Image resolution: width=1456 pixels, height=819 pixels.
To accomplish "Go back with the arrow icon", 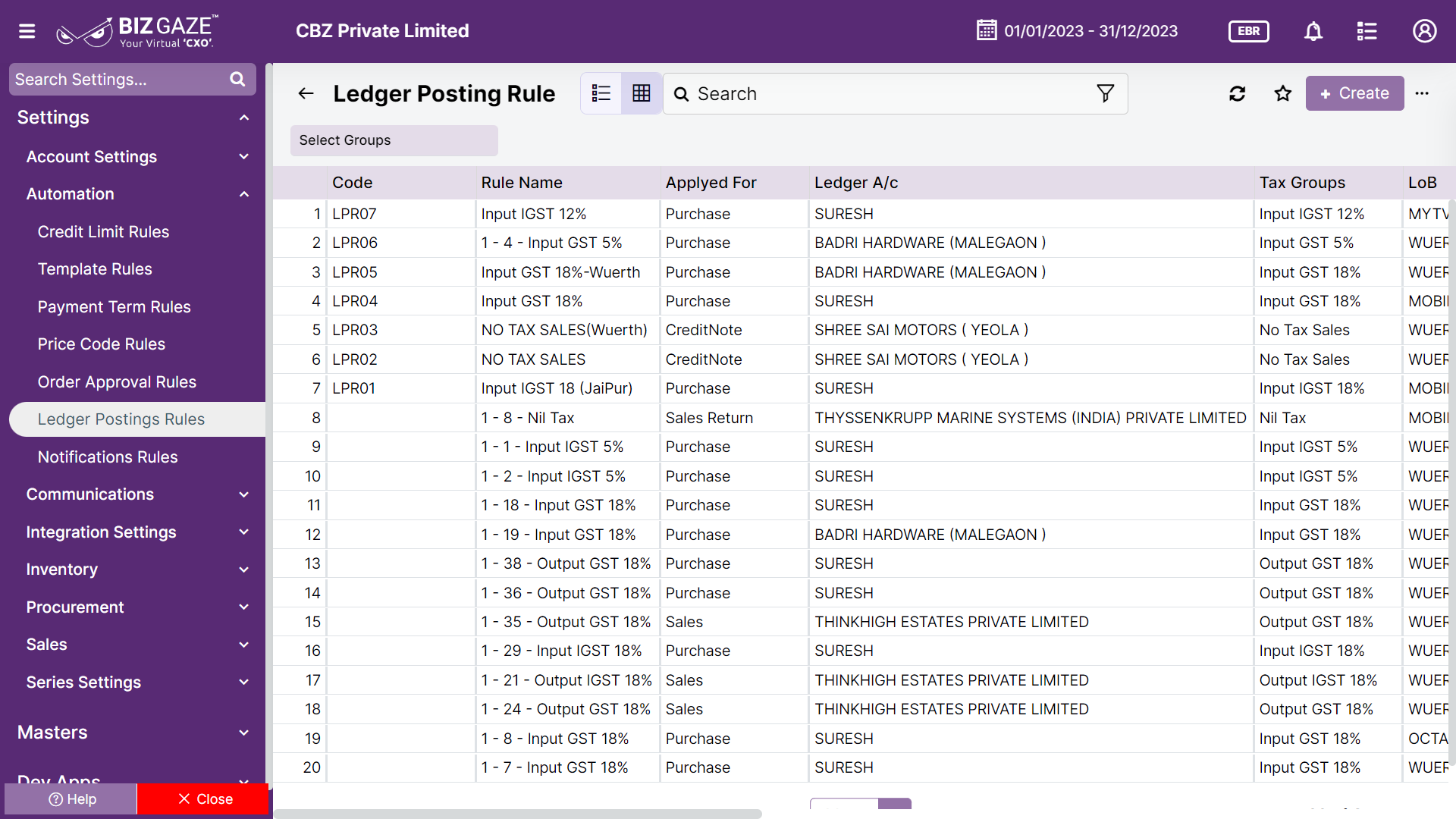I will [x=306, y=93].
